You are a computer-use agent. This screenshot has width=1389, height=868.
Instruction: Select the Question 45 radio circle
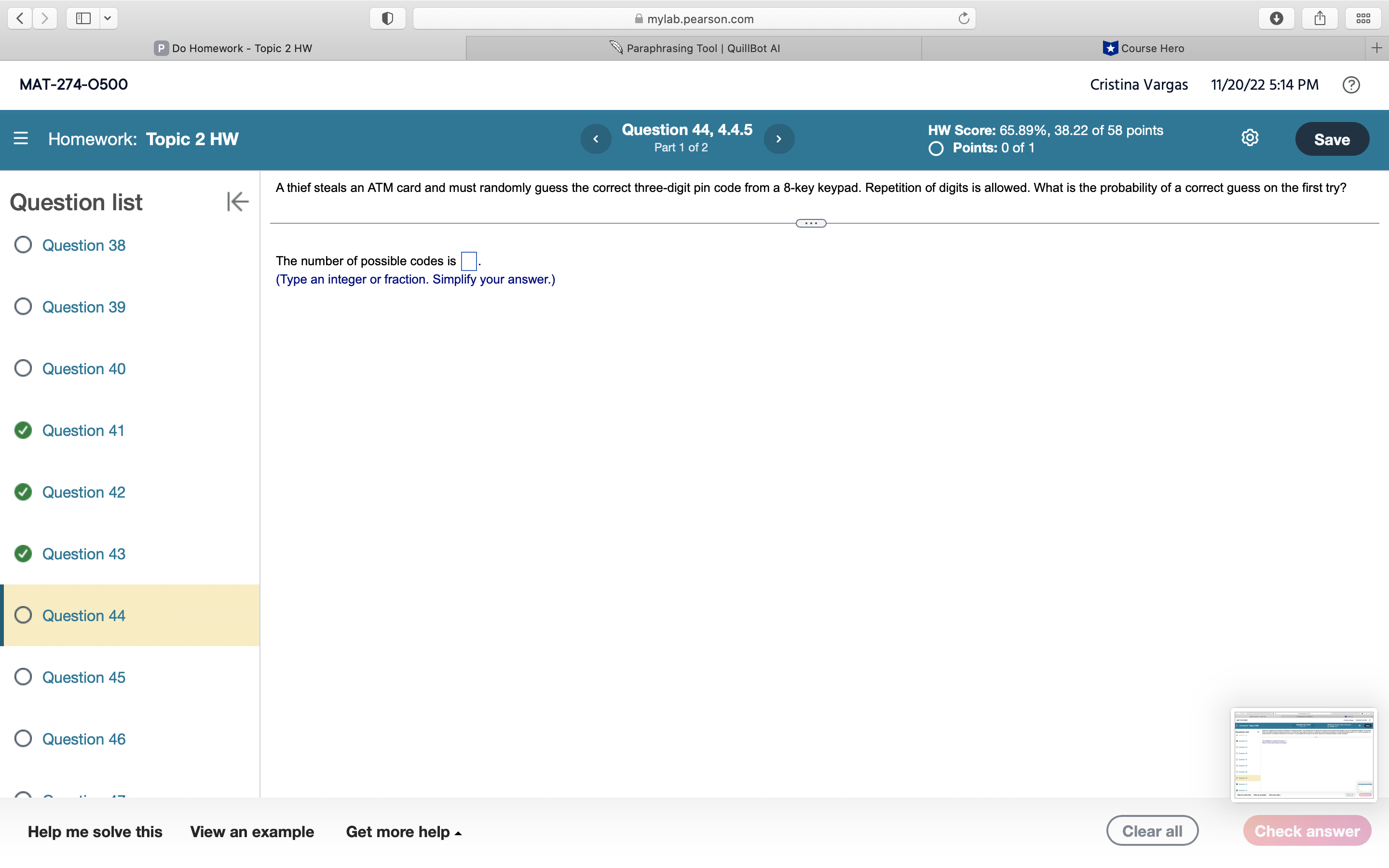tap(23, 677)
